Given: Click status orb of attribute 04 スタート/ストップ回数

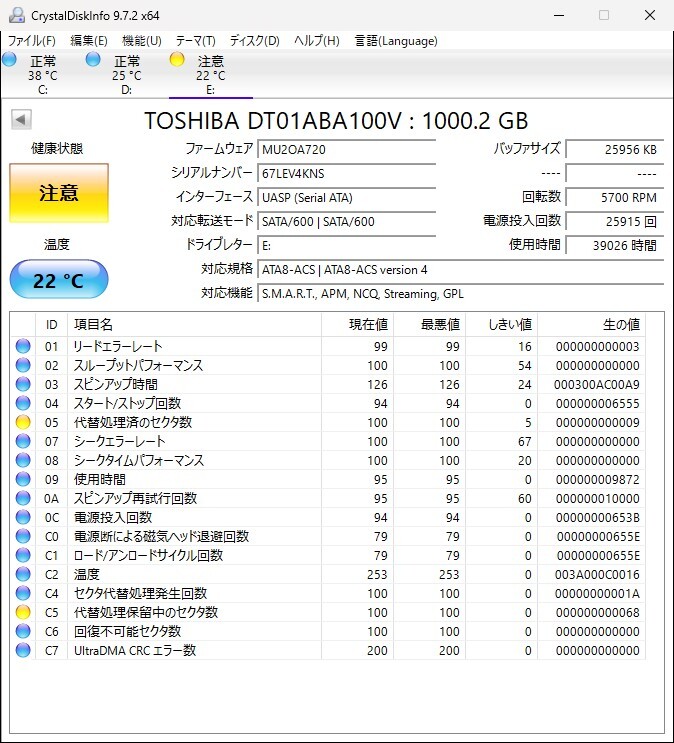Looking at the screenshot, I should 23,403.
